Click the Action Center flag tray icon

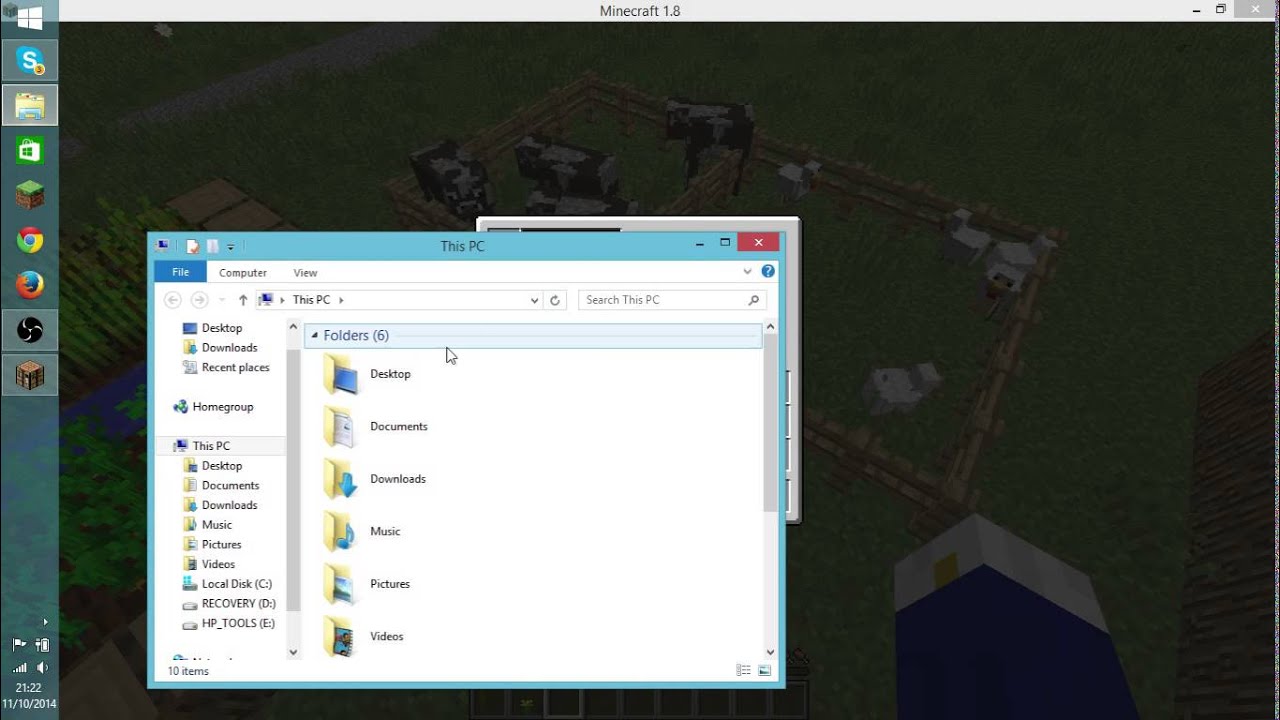pos(19,645)
